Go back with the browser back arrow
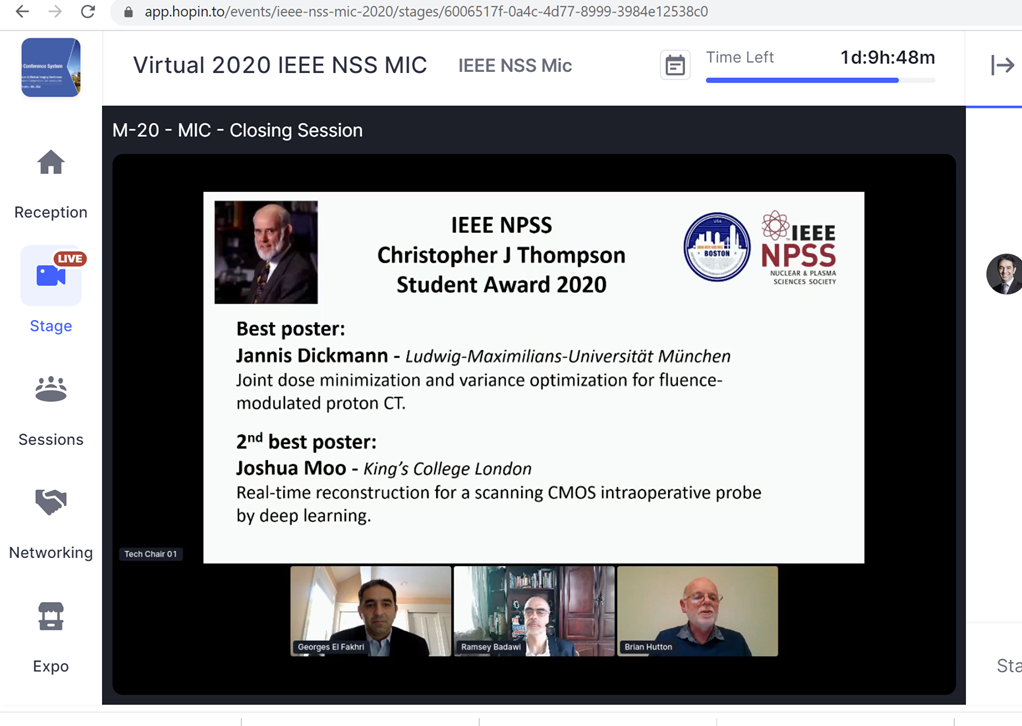This screenshot has width=1022, height=726. [22, 12]
